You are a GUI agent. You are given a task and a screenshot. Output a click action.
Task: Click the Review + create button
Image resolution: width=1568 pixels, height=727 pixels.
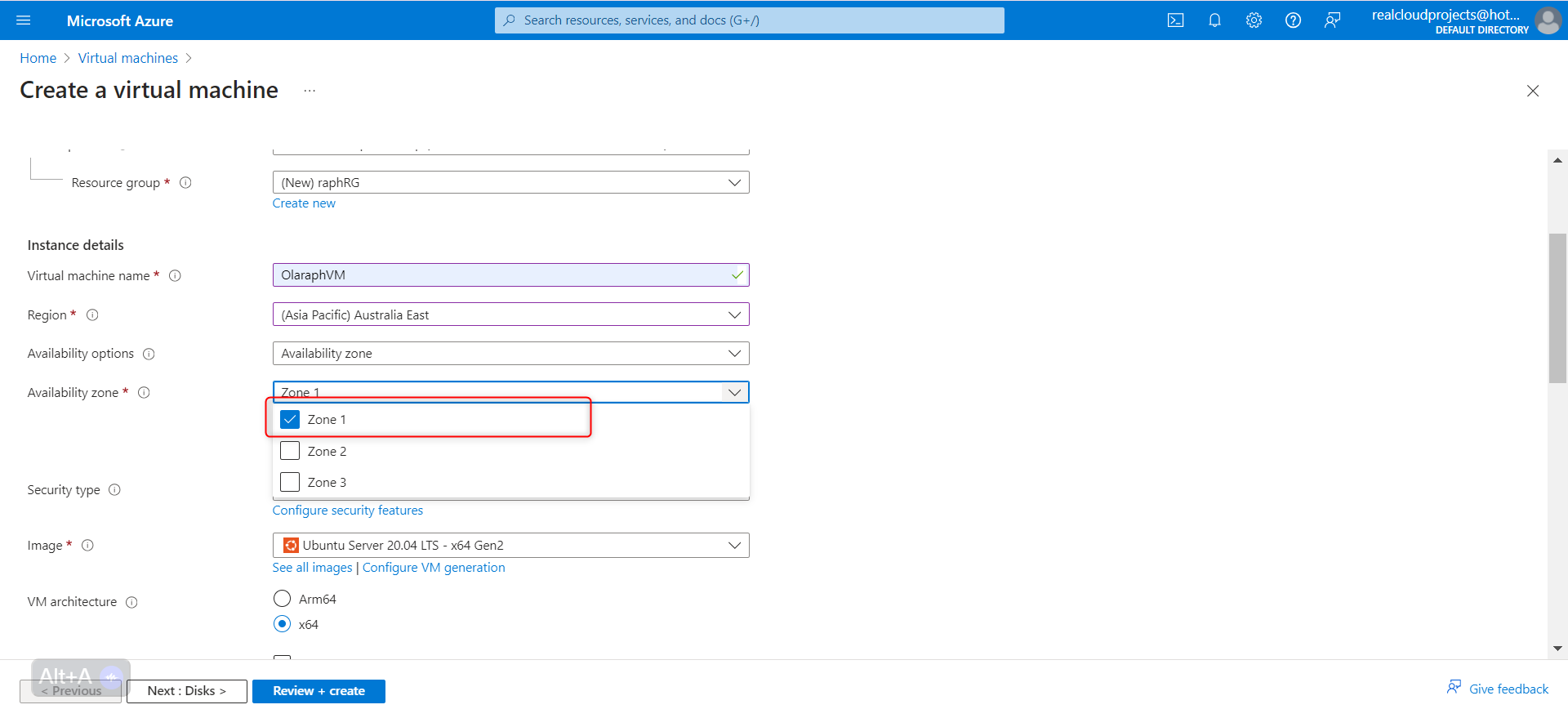click(318, 691)
